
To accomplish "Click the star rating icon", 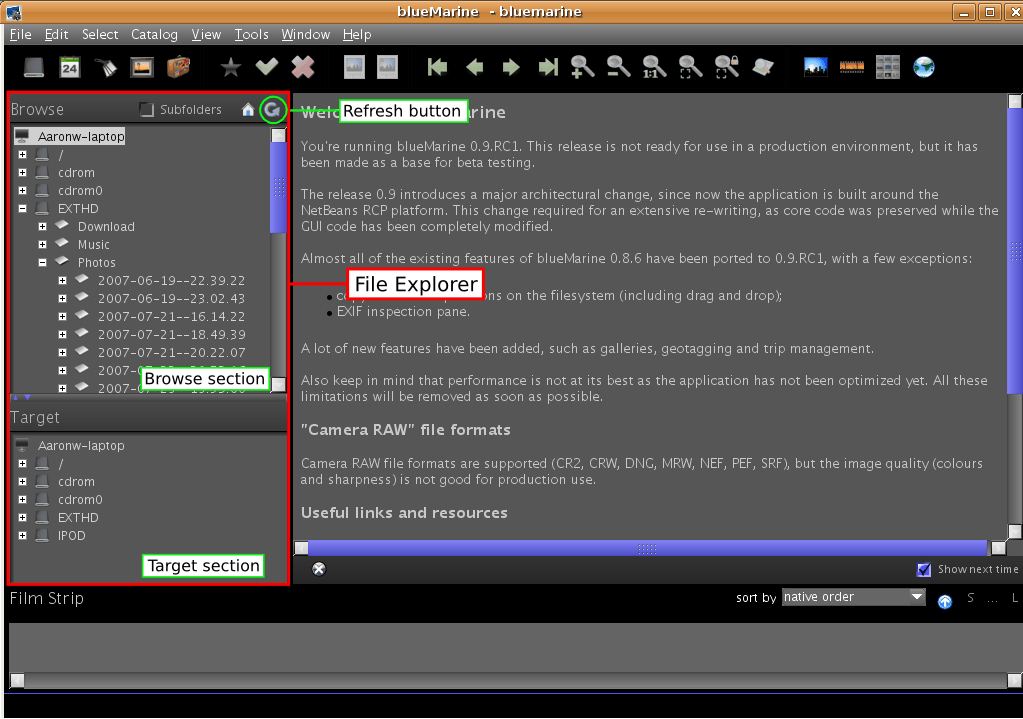I will [230, 67].
